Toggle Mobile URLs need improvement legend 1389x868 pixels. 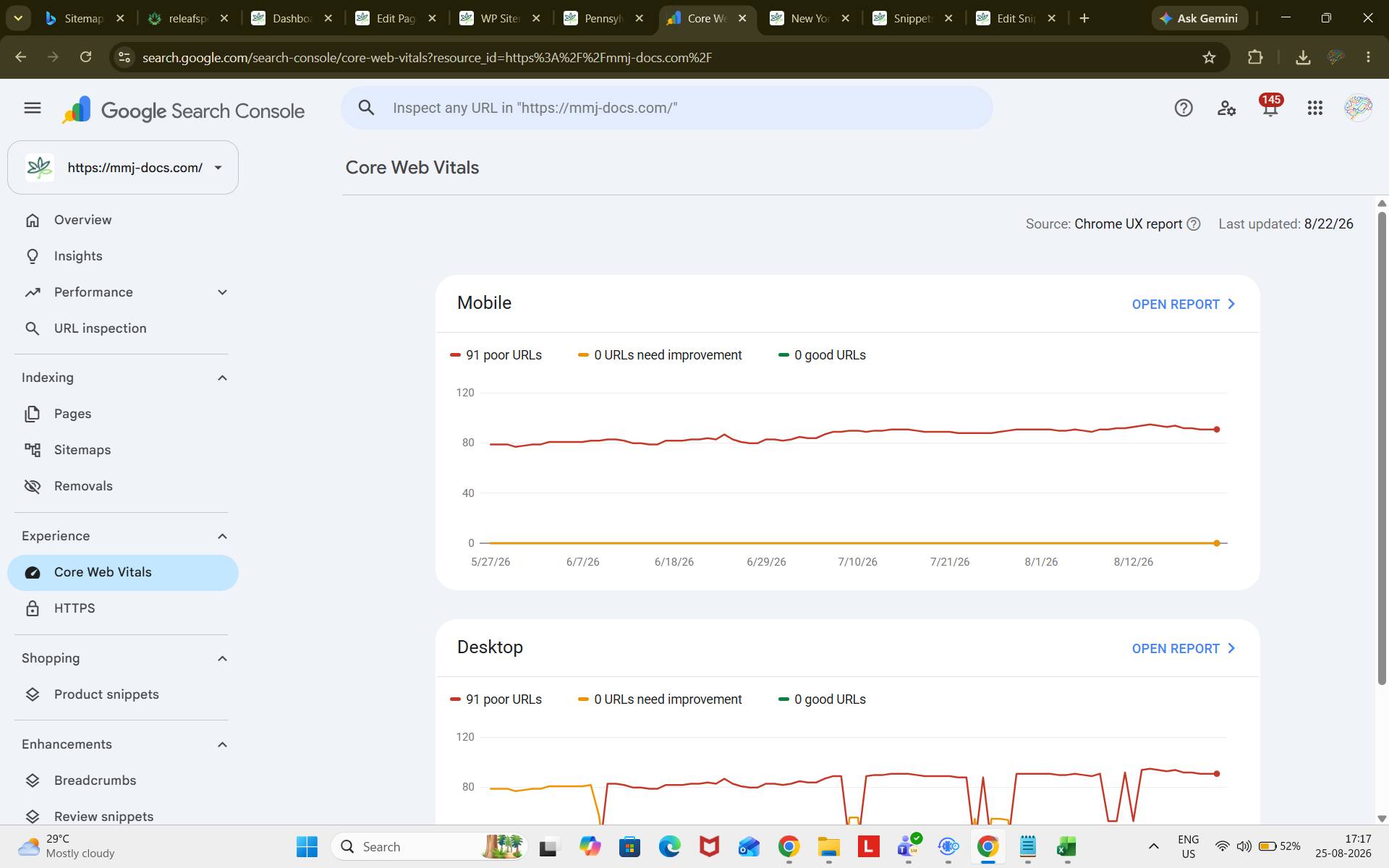660,355
